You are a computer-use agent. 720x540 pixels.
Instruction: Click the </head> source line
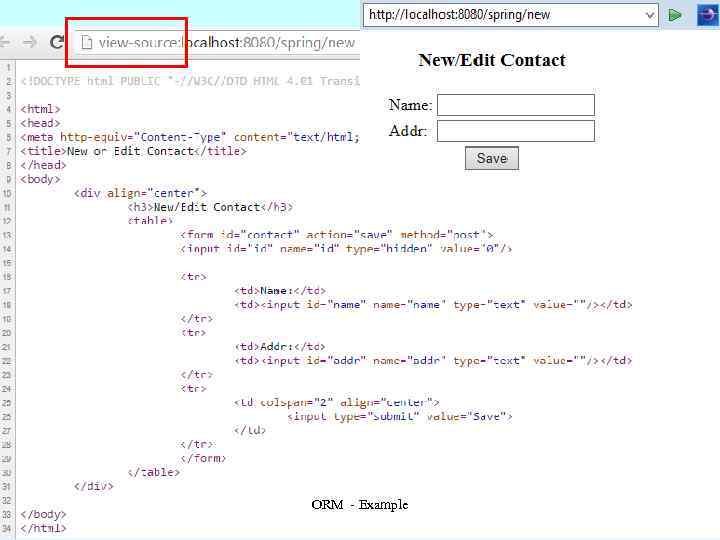43,165
